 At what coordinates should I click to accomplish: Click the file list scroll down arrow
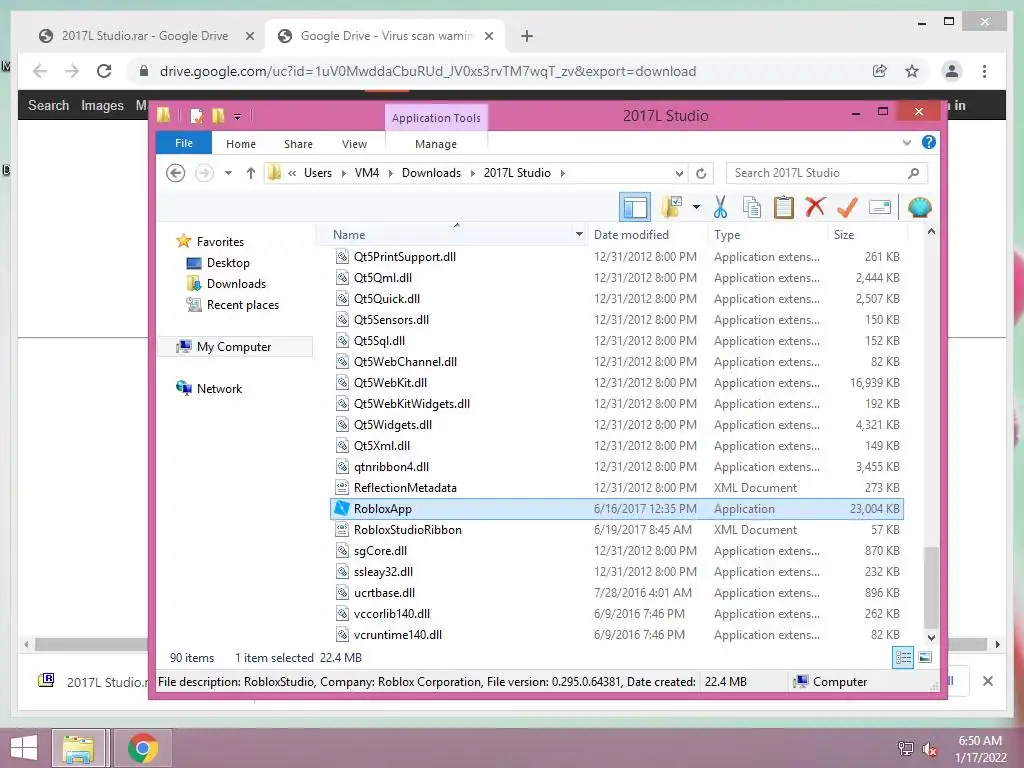931,637
